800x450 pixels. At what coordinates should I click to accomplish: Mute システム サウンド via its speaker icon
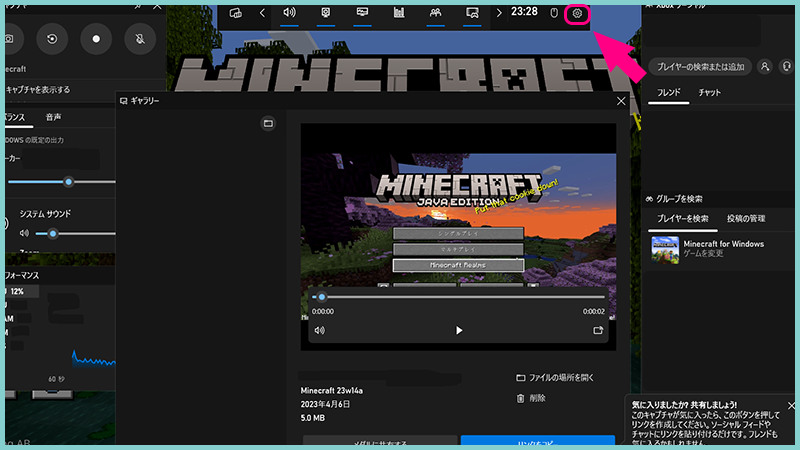pyautogui.click(x=24, y=233)
